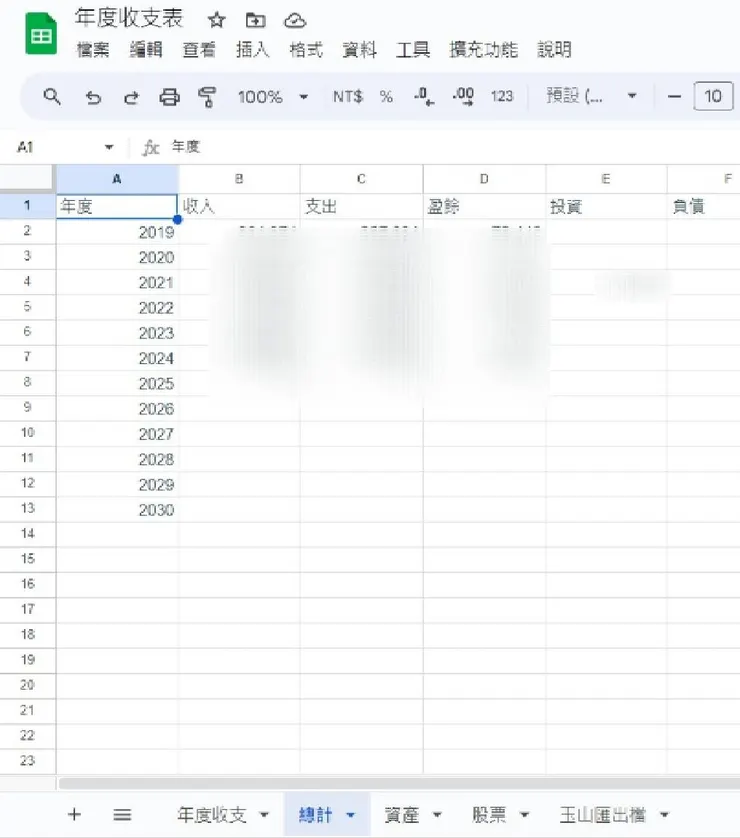Image resolution: width=740 pixels, height=838 pixels.
Task: Switch to the 資產 sheet tab
Action: pyautogui.click(x=402, y=815)
